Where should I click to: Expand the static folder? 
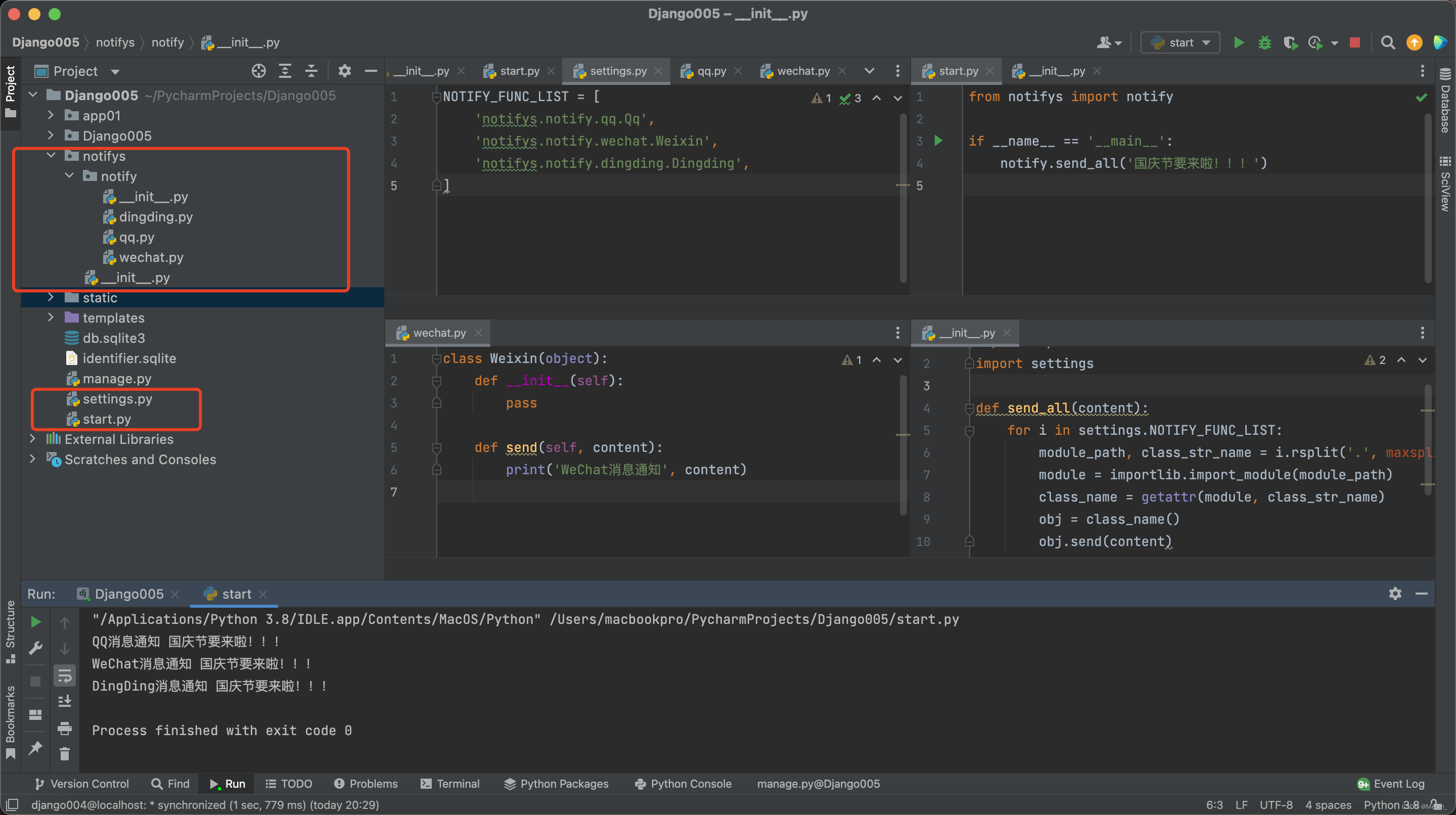51,297
